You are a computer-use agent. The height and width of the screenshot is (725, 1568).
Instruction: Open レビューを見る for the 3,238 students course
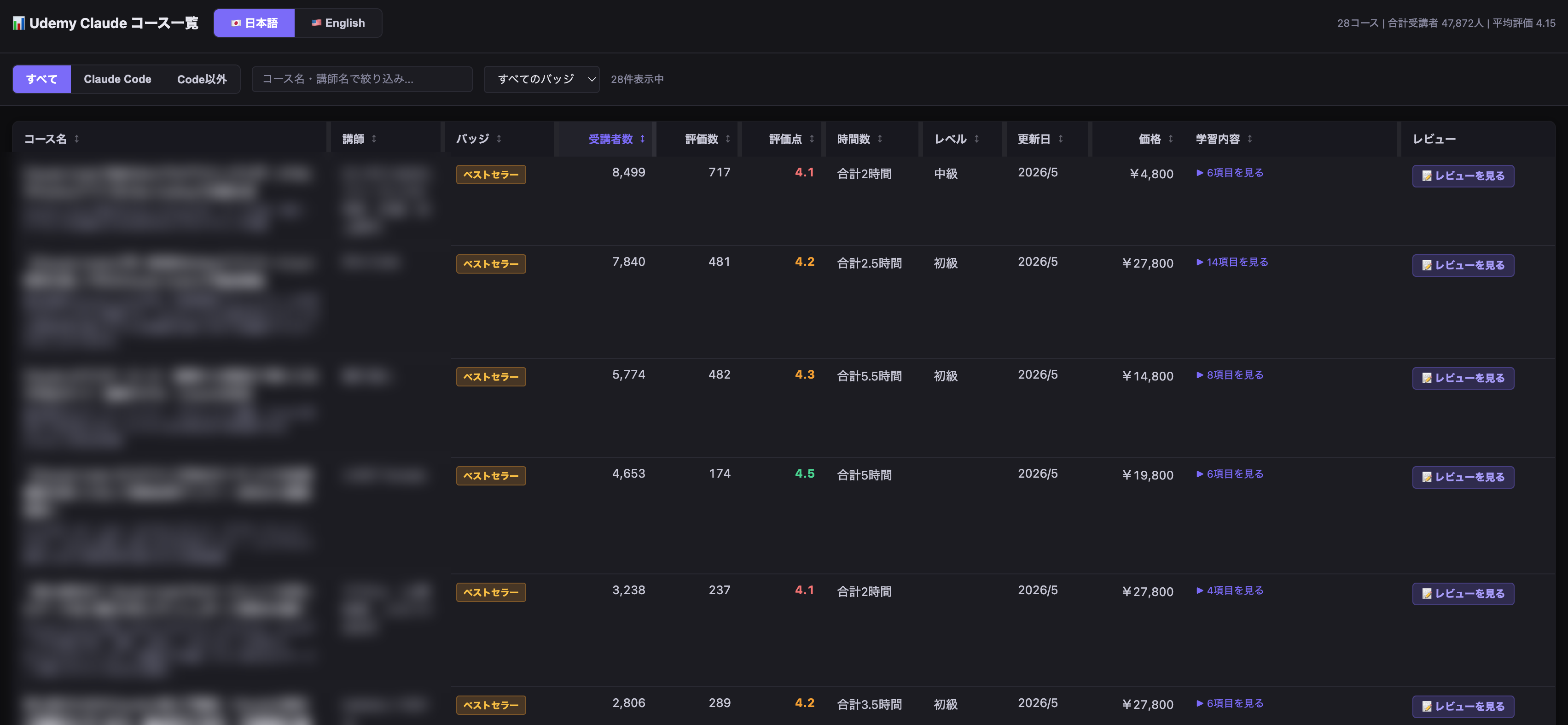pos(1463,593)
